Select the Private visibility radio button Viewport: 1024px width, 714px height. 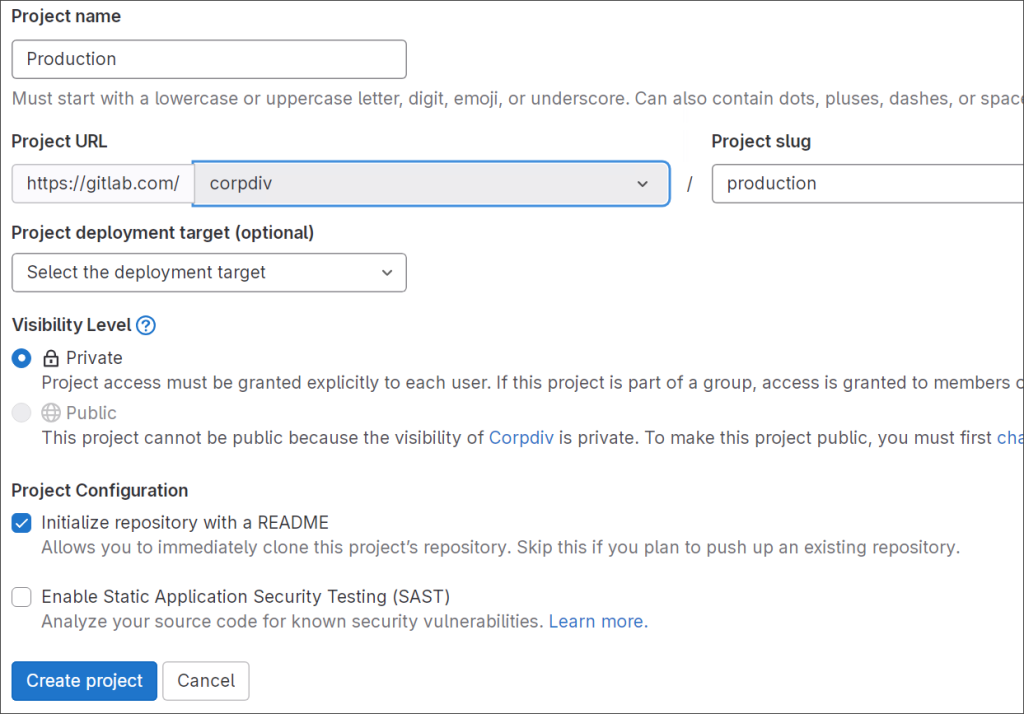click(x=21, y=358)
